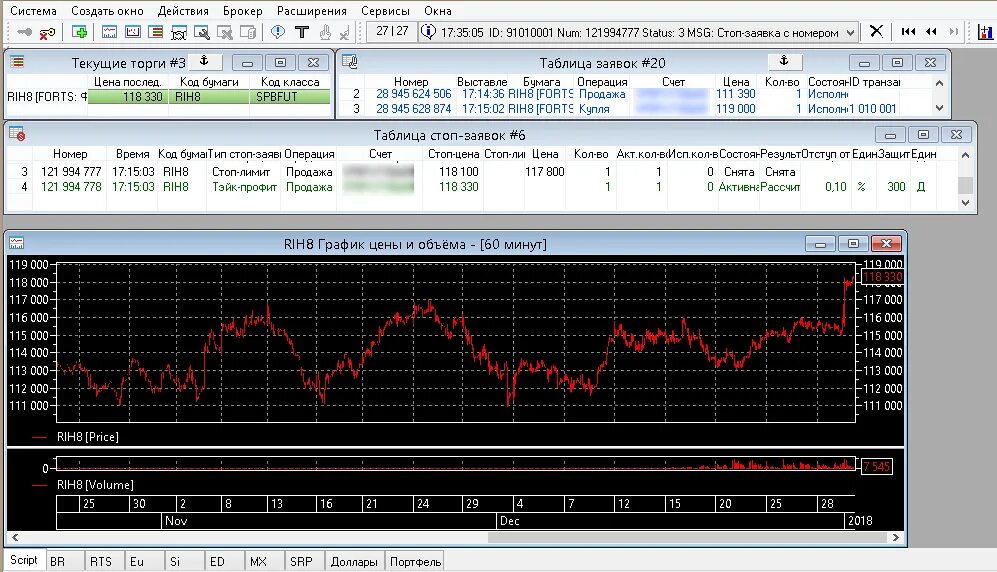Viewport: 997px width, 572px height.
Task: Open the Окна menu
Action: 438,11
